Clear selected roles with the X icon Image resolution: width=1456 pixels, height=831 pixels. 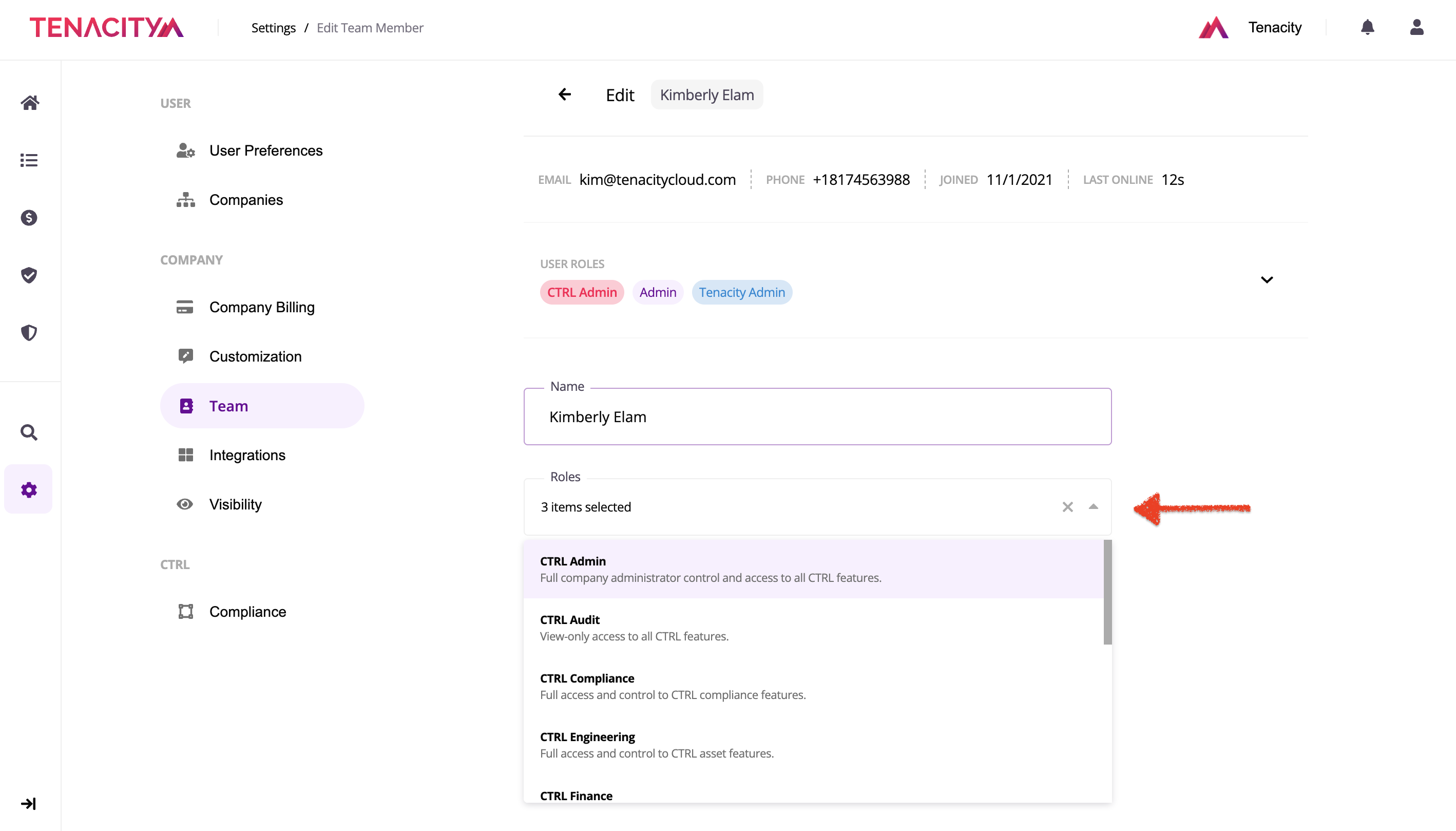(1067, 507)
